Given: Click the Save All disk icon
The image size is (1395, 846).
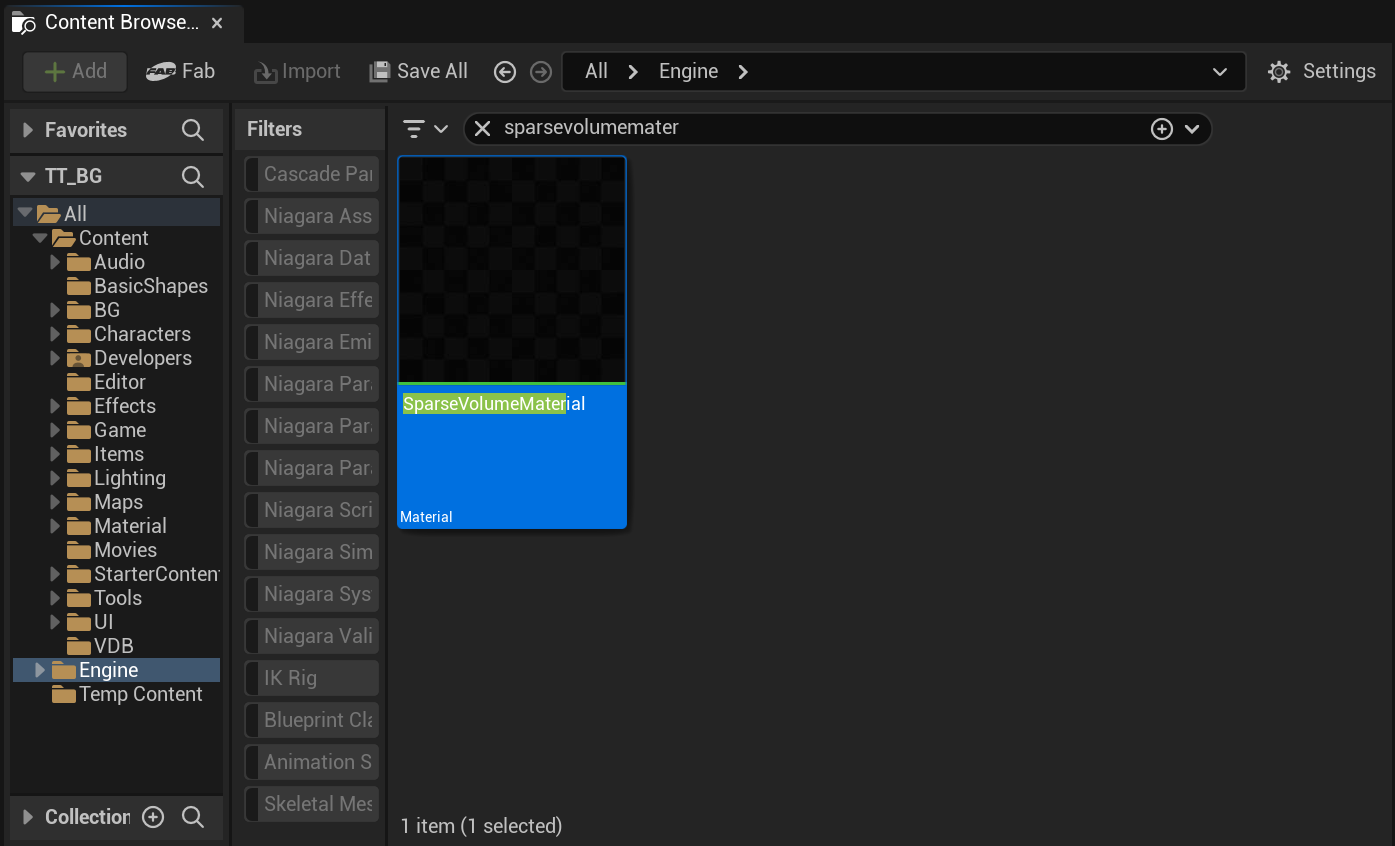Looking at the screenshot, I should pos(379,72).
